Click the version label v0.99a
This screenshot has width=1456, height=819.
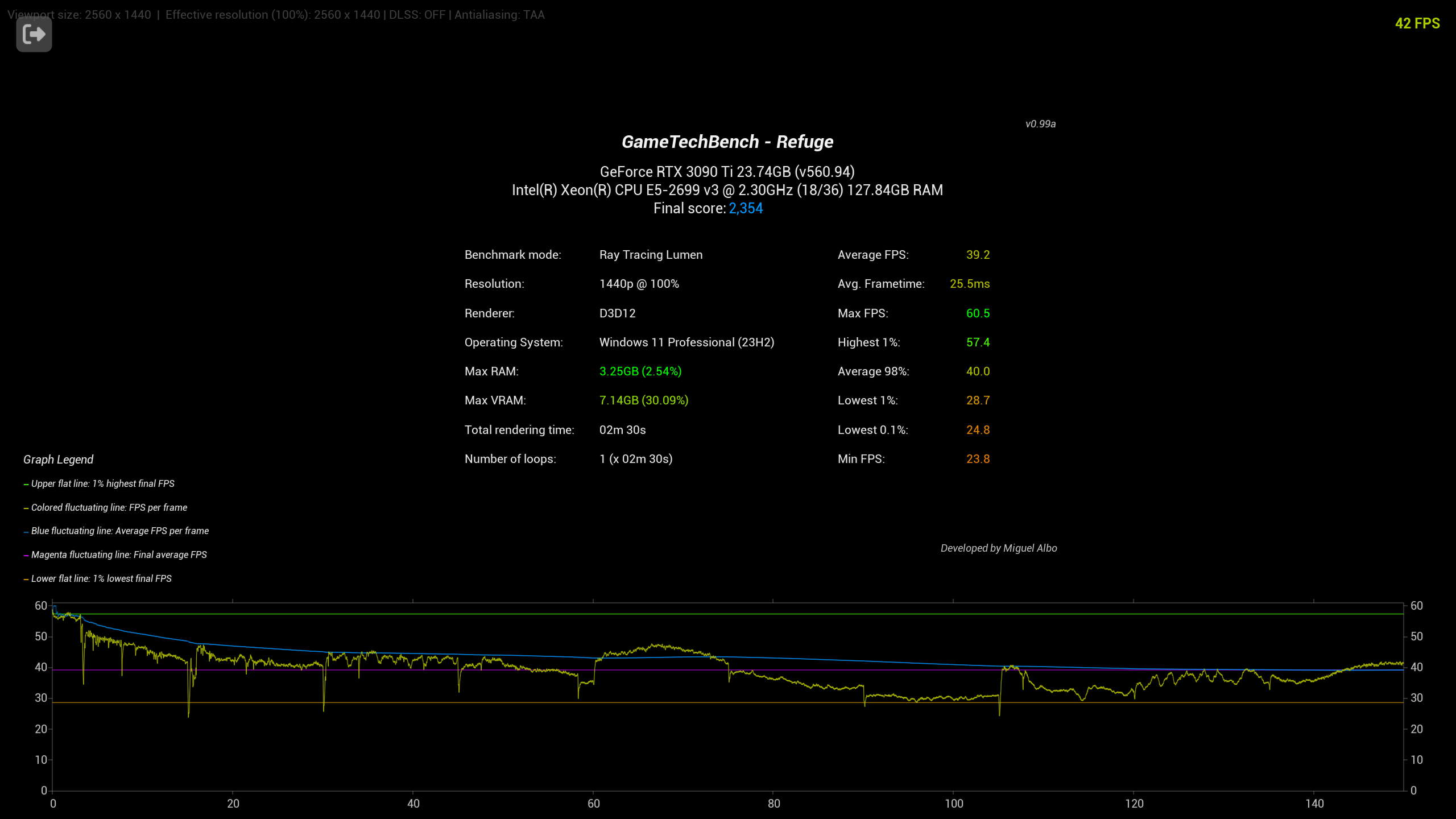1040,124
